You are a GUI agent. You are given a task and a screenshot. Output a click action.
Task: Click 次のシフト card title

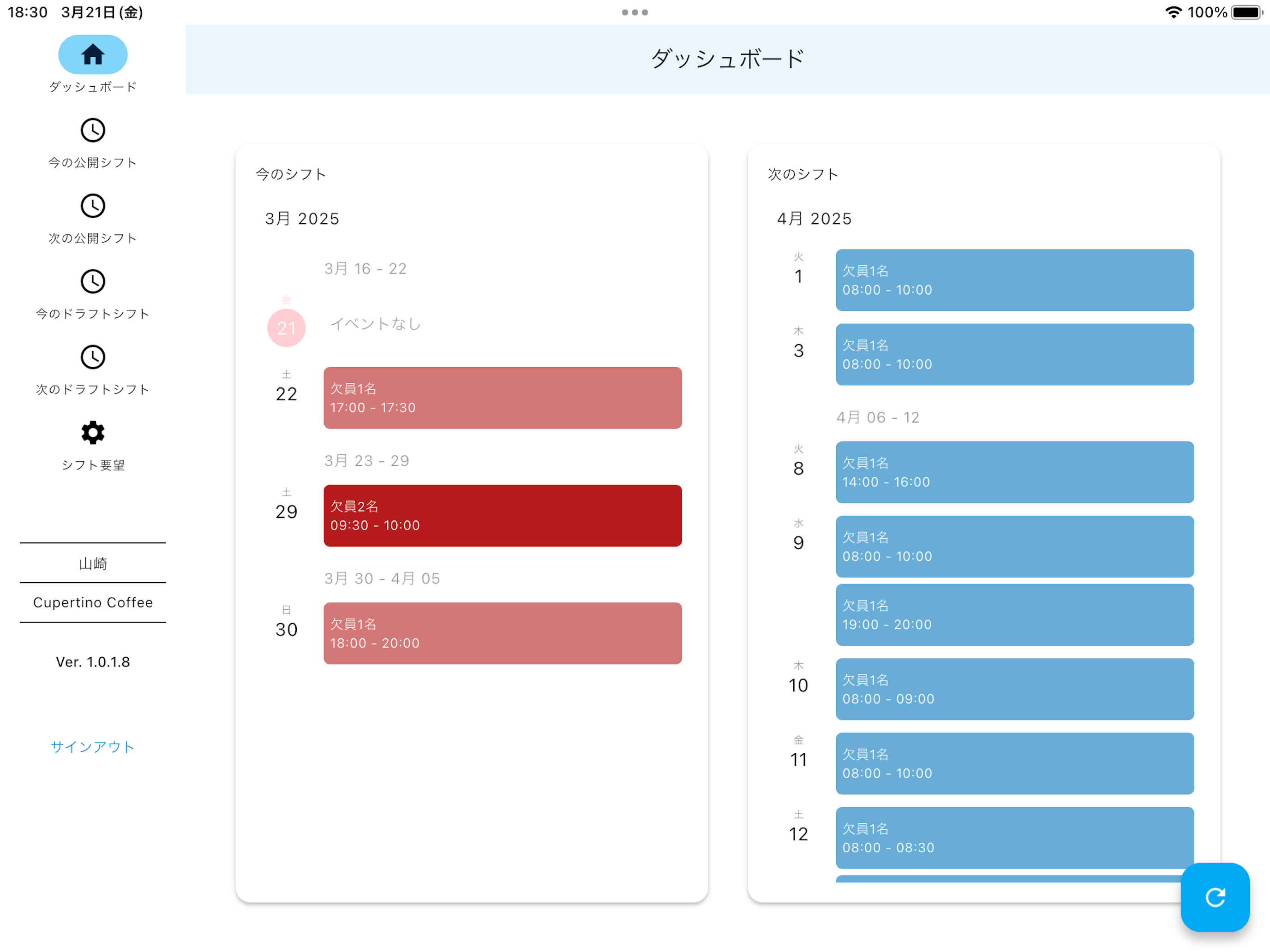click(803, 174)
